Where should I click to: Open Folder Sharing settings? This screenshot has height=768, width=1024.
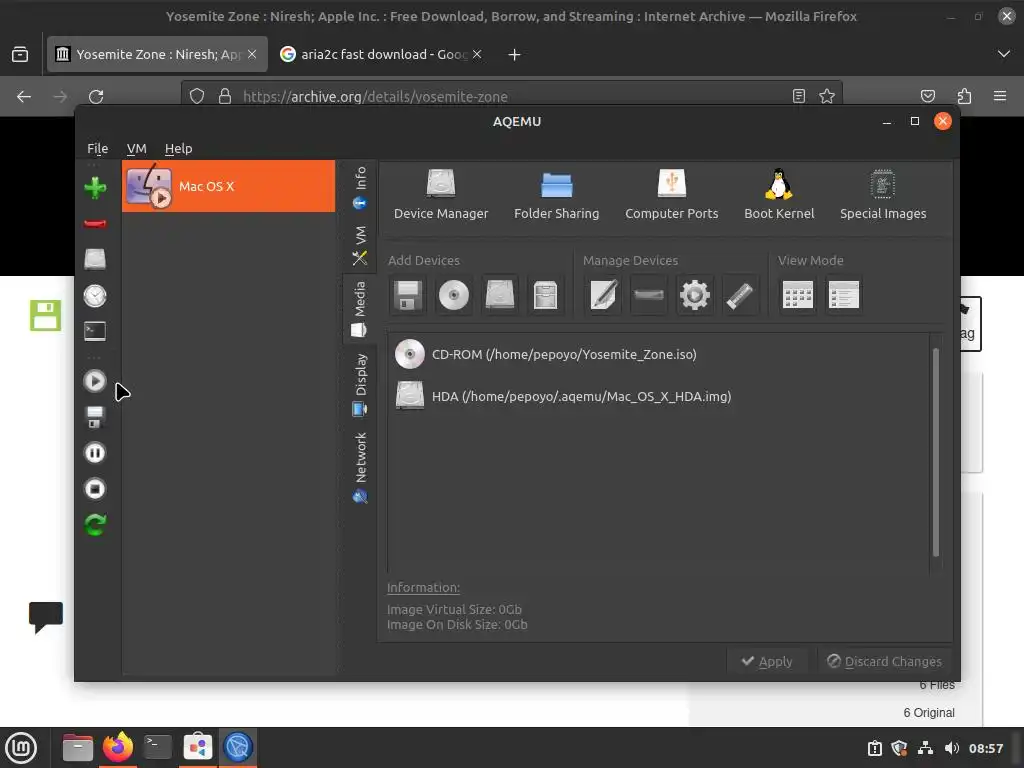coord(556,195)
